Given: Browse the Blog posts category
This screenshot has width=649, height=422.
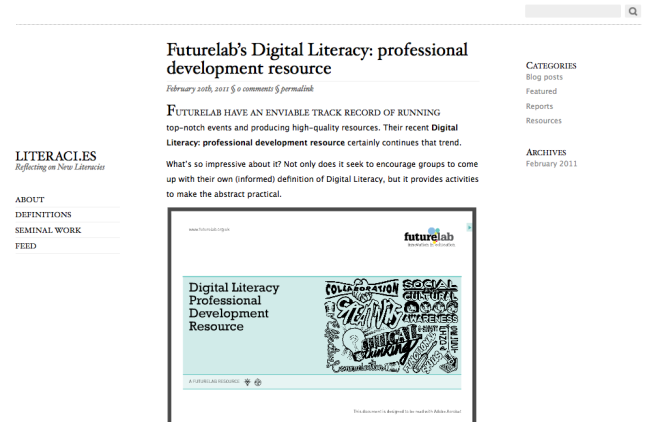Looking at the screenshot, I should [x=545, y=77].
